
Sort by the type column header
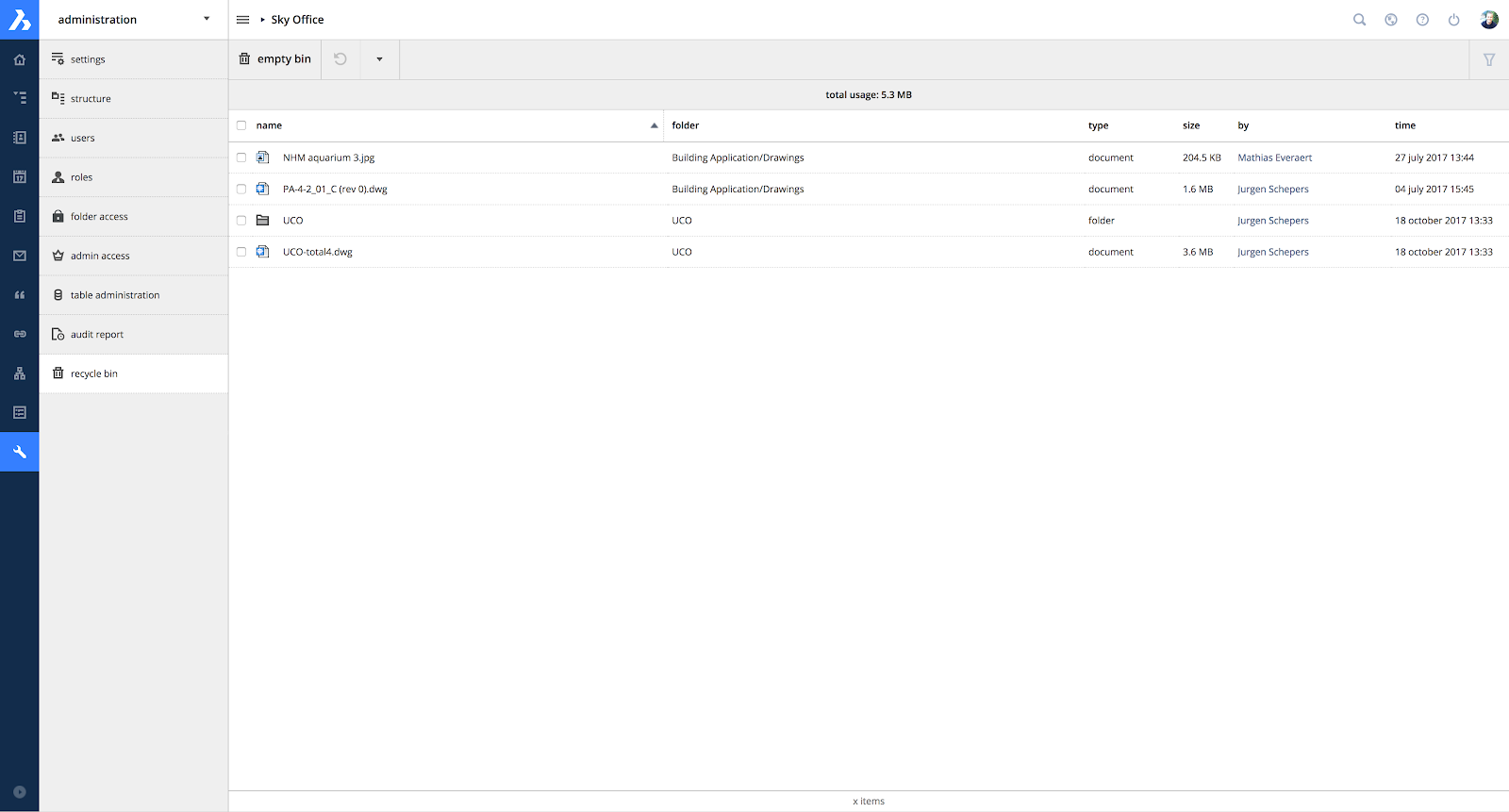pos(1098,125)
